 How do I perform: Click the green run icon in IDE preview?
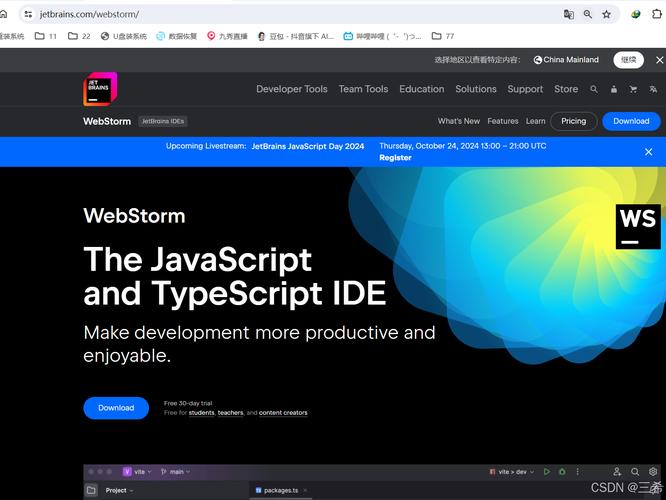547,472
